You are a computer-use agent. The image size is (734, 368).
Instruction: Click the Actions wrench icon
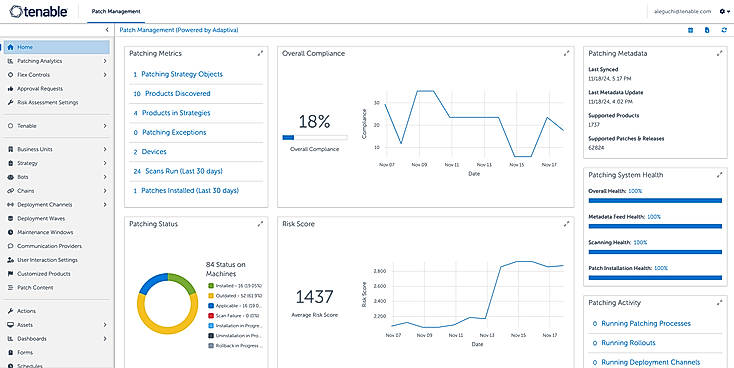click(10, 311)
